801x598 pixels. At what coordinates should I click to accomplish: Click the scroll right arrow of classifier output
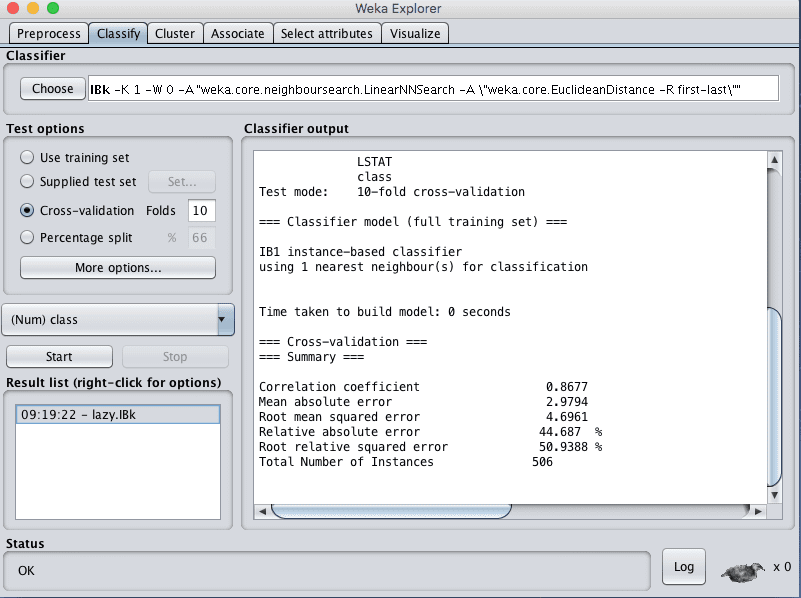tap(758, 511)
